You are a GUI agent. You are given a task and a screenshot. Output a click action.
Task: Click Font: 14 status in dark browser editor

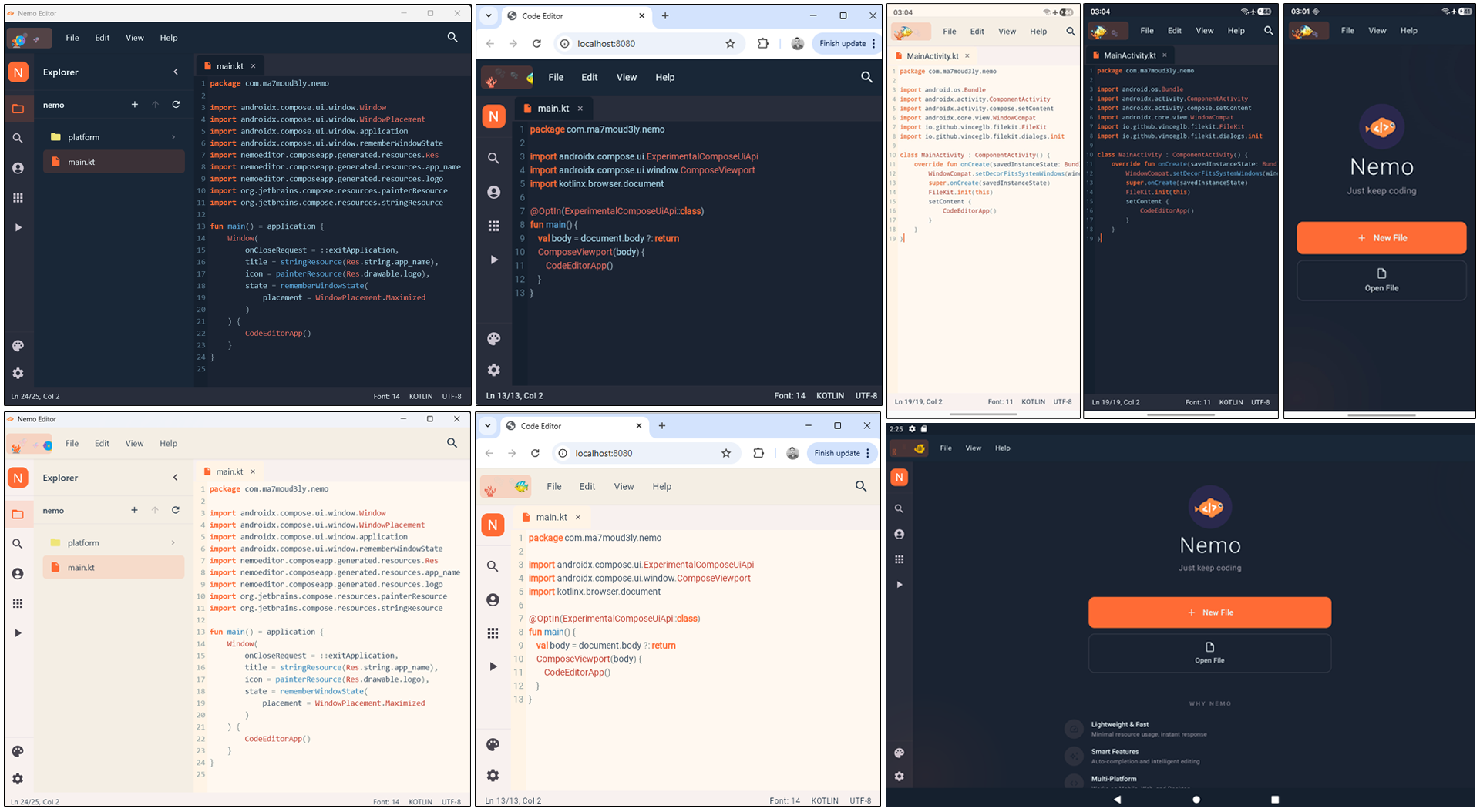789,396
